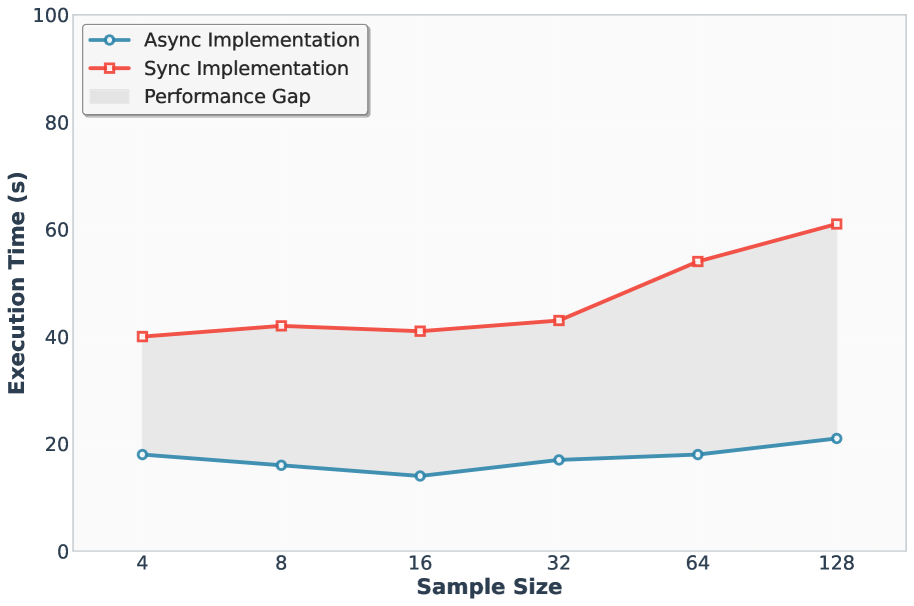Click the Sync square marker at sample size 16
This screenshot has width=914, height=606.
point(420,331)
